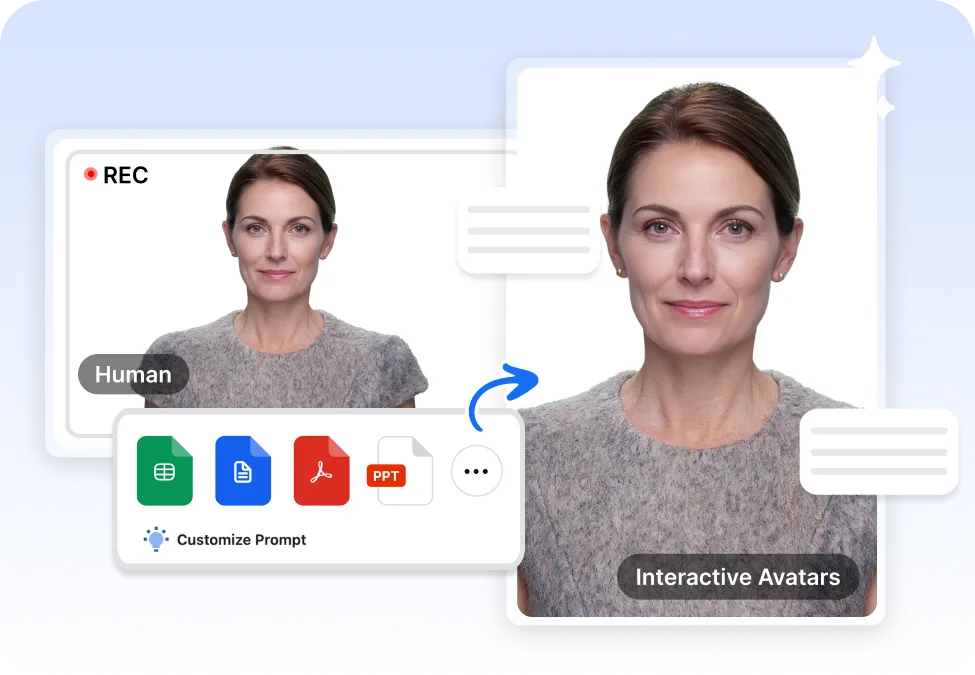Open more file formats via three-dot button
The width and height of the screenshot is (975, 675).
(476, 471)
